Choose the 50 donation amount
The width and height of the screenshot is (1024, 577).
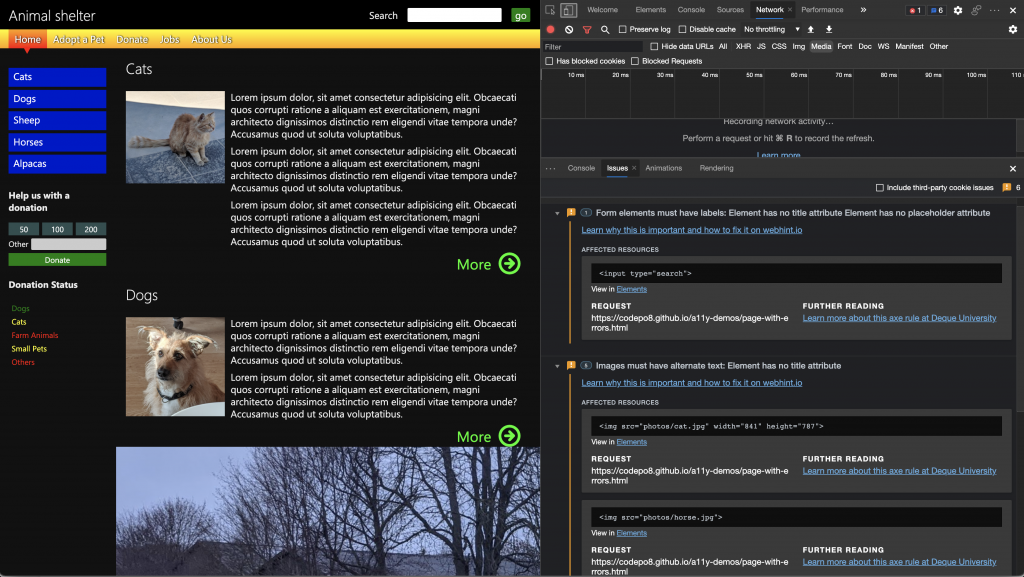tap(24, 229)
